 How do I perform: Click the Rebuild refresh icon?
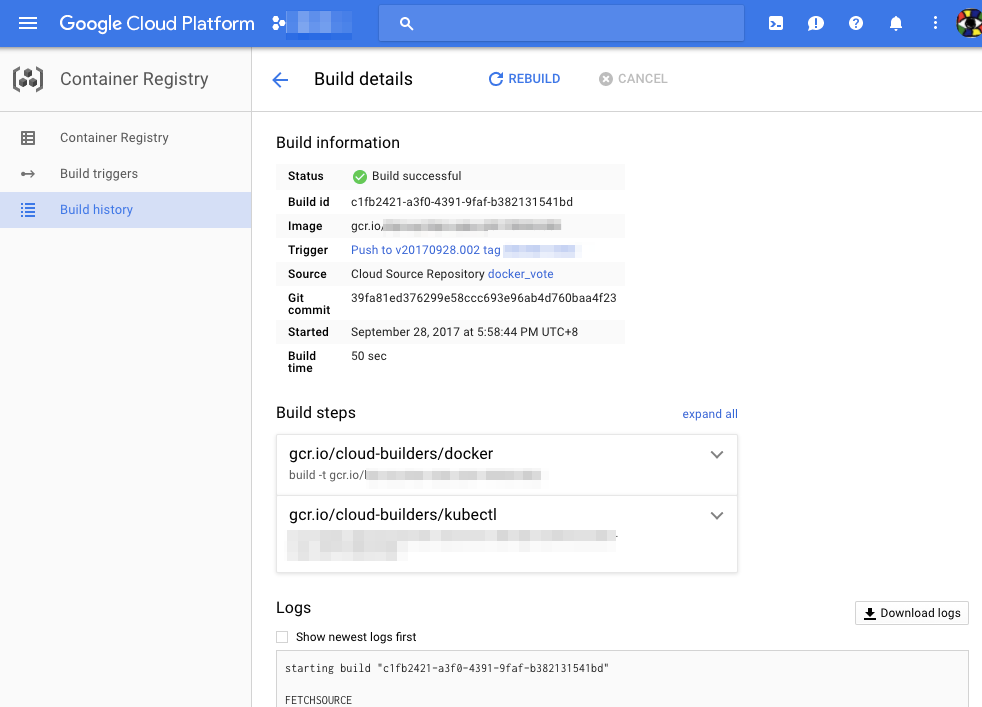pos(495,79)
